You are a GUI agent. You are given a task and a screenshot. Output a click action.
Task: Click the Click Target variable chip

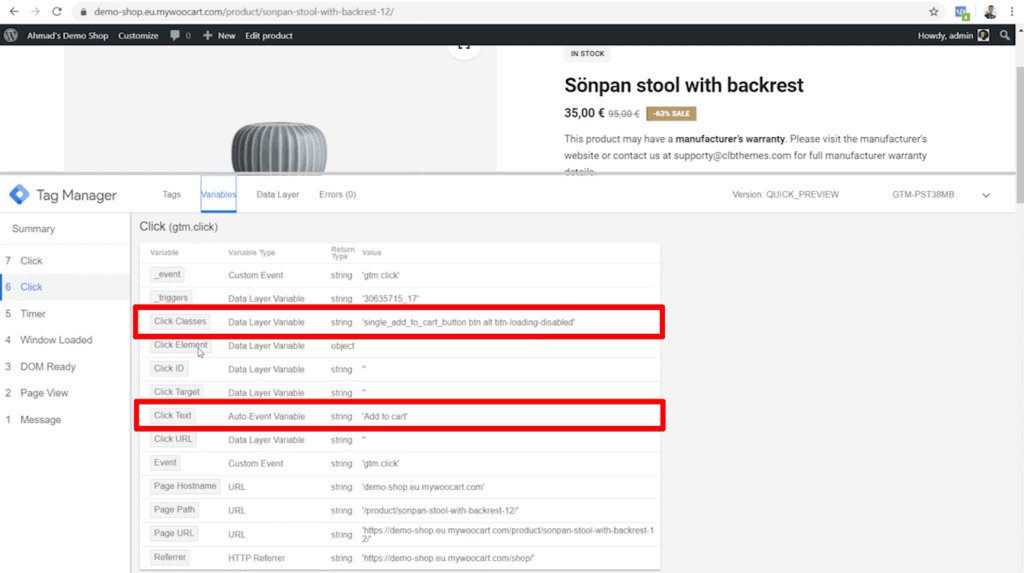click(x=176, y=392)
